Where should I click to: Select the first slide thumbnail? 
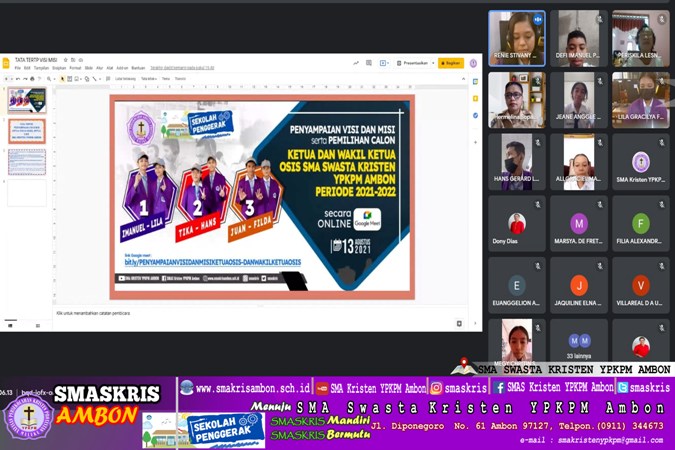[27, 100]
